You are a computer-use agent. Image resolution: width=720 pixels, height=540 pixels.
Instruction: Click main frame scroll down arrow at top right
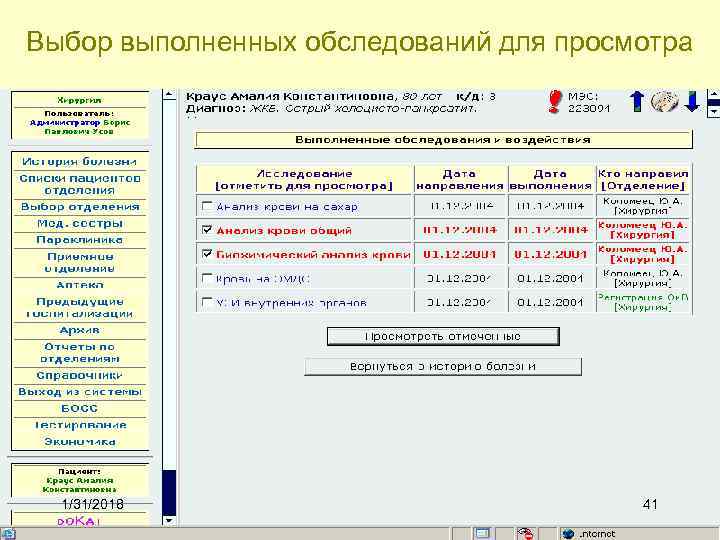(x=714, y=111)
